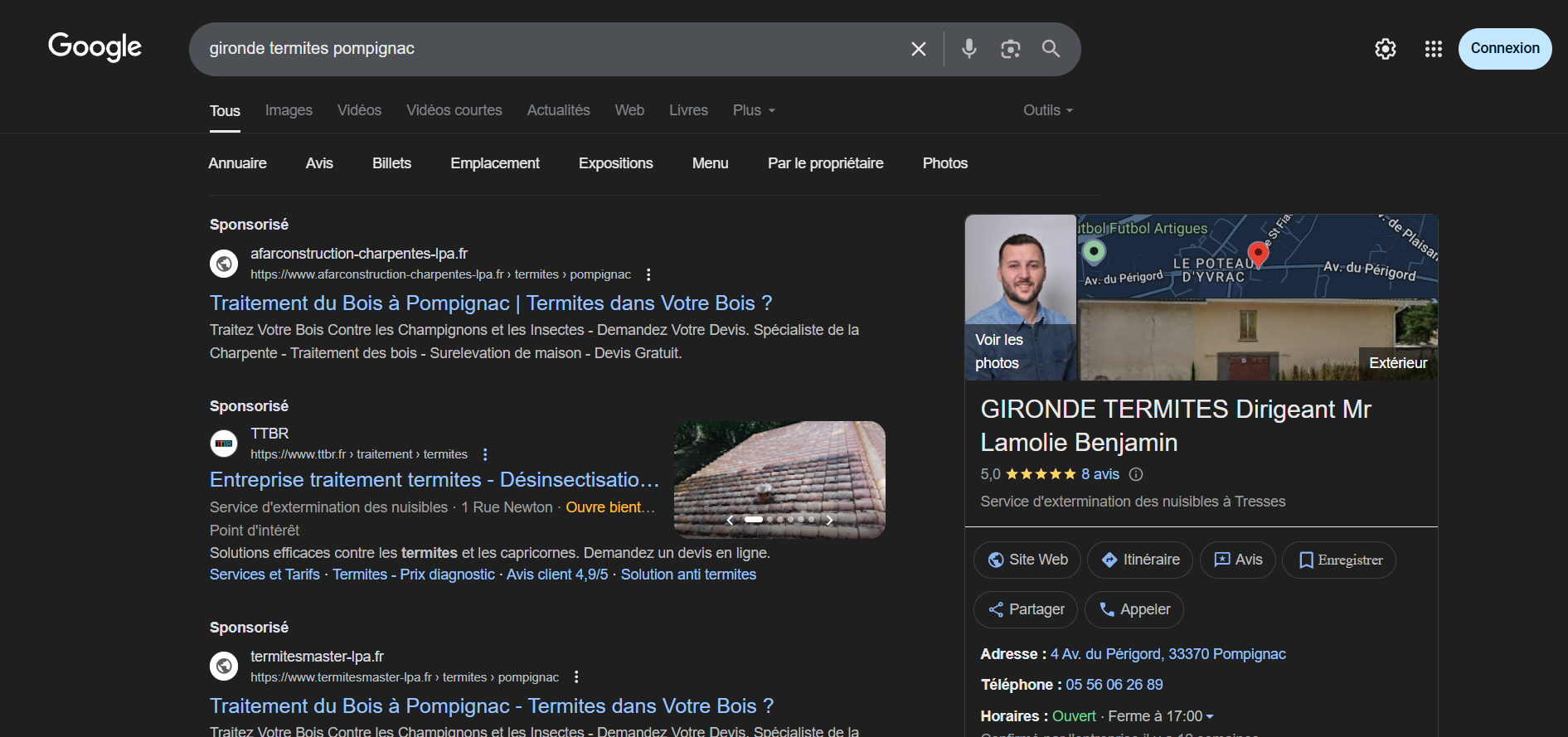Open the TTBR roof tiles image
The height and width of the screenshot is (737, 1568).
pyautogui.click(x=779, y=479)
